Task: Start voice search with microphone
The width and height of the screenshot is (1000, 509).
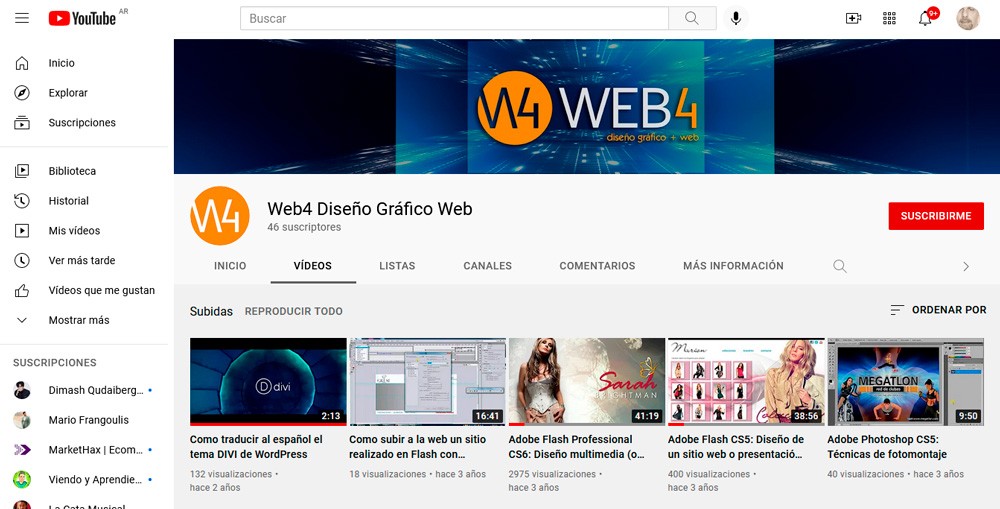Action: (x=735, y=18)
